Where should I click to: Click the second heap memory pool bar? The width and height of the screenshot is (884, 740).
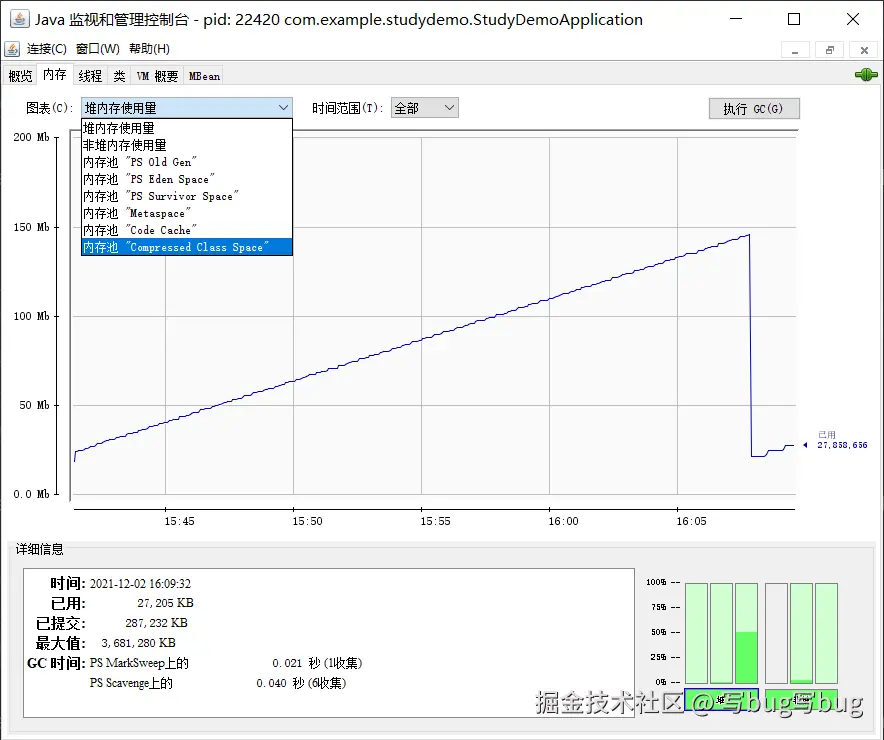click(x=721, y=633)
